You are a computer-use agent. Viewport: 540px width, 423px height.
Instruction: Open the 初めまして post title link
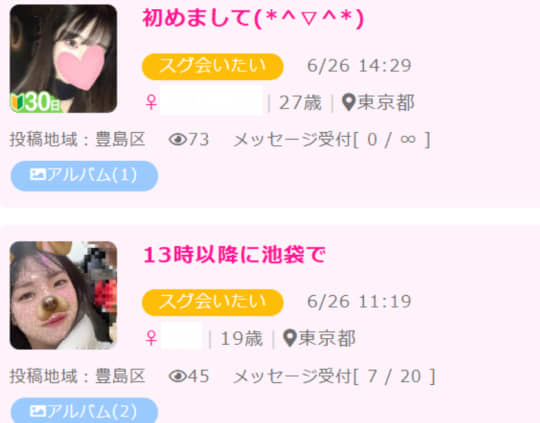click(253, 18)
